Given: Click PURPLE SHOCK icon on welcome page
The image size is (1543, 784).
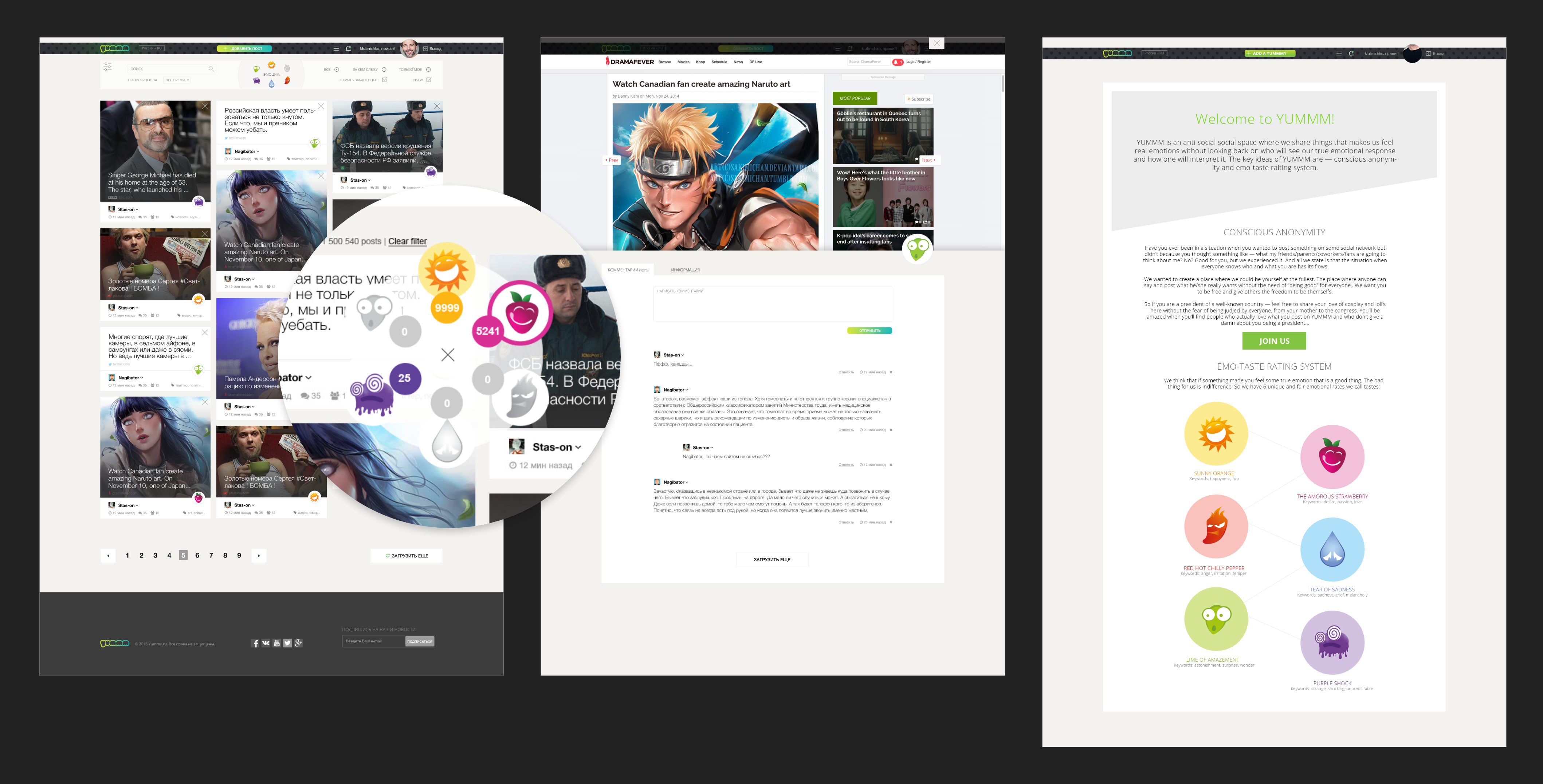Looking at the screenshot, I should (x=1332, y=643).
